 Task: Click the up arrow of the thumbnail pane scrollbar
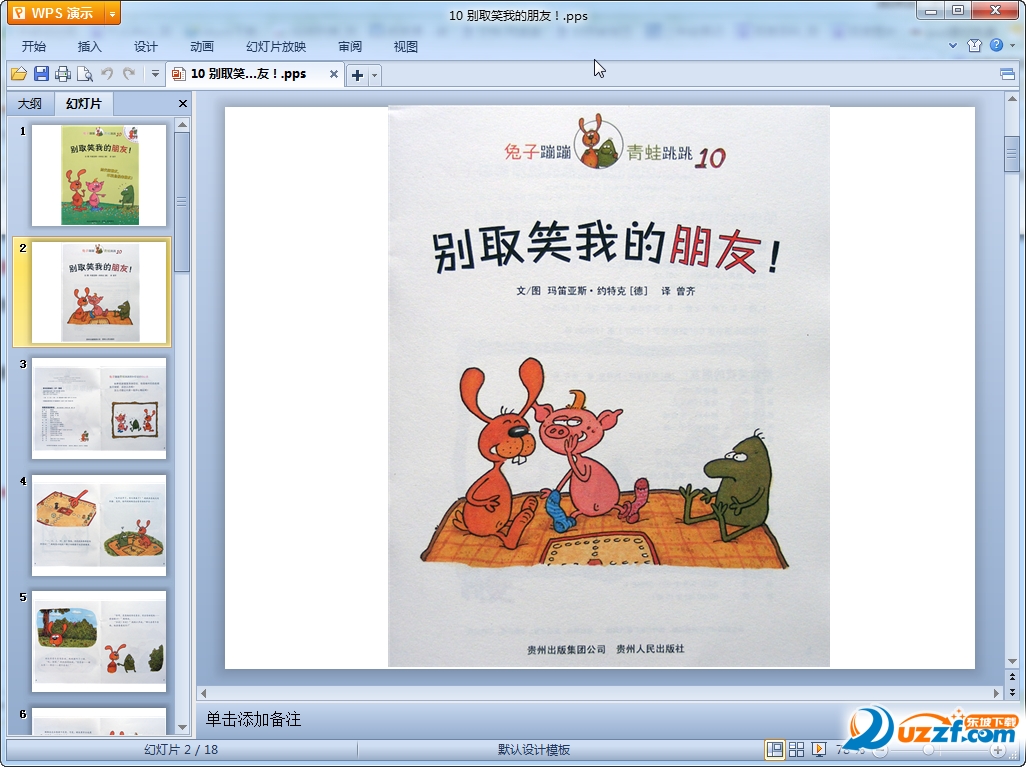tap(183, 124)
